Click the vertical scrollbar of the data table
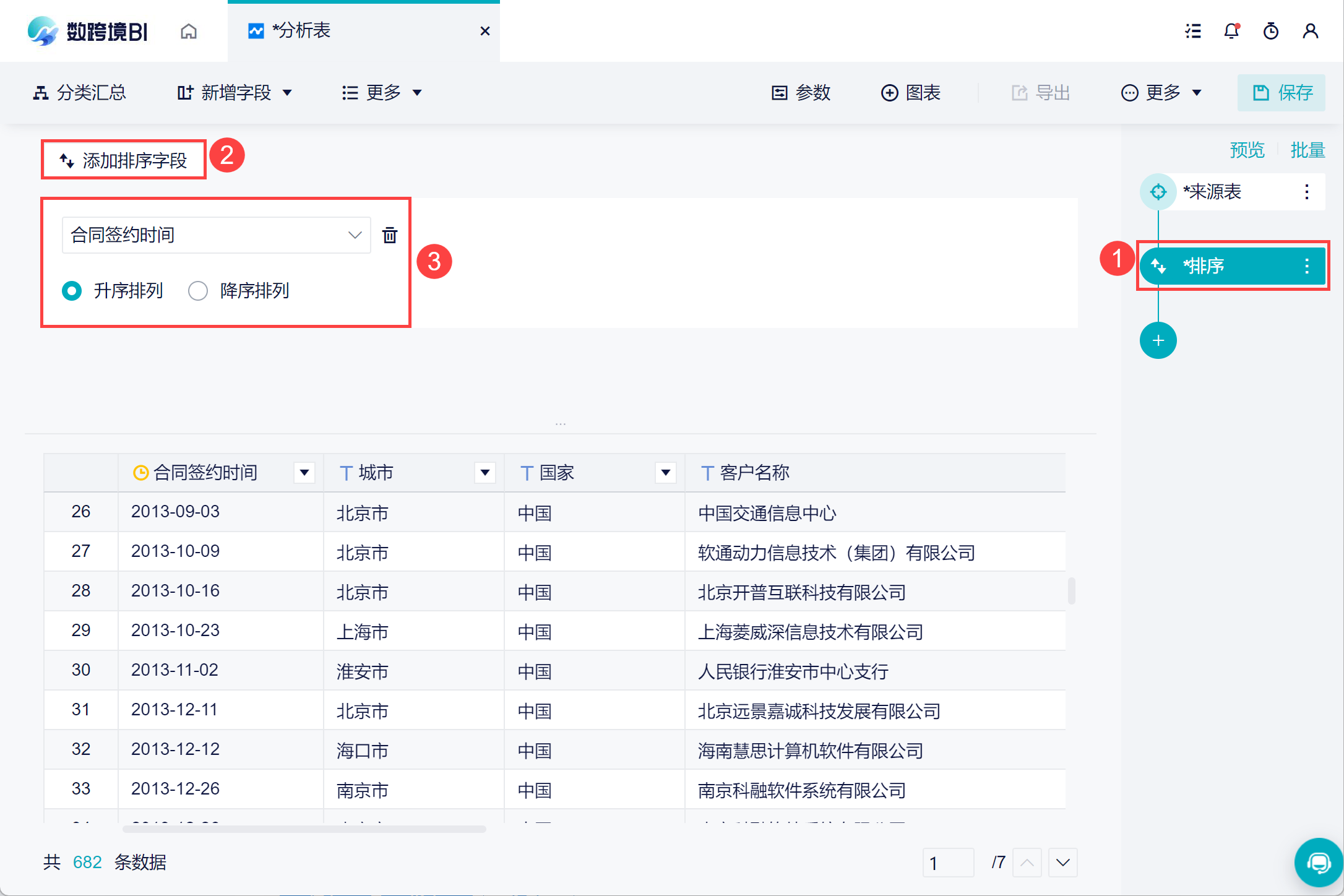This screenshot has height=896, width=1344. pyautogui.click(x=1072, y=590)
